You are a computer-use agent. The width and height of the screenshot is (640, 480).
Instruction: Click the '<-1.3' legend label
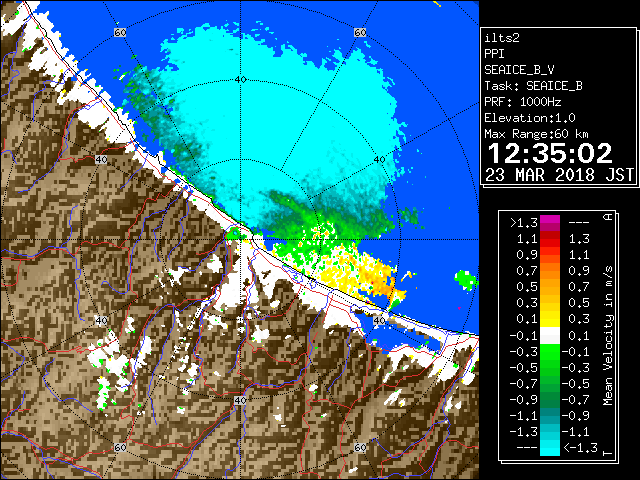click(580, 448)
